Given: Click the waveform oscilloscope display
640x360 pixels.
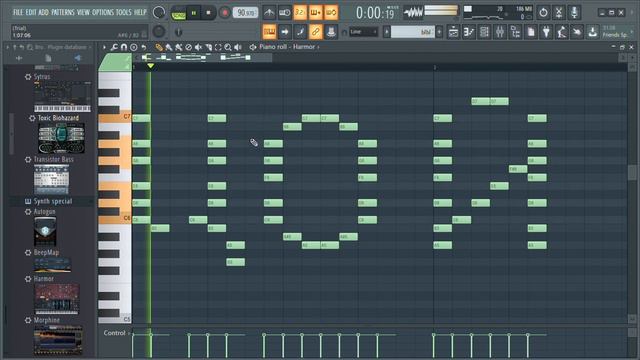Looking at the screenshot, I should click(x=413, y=13).
